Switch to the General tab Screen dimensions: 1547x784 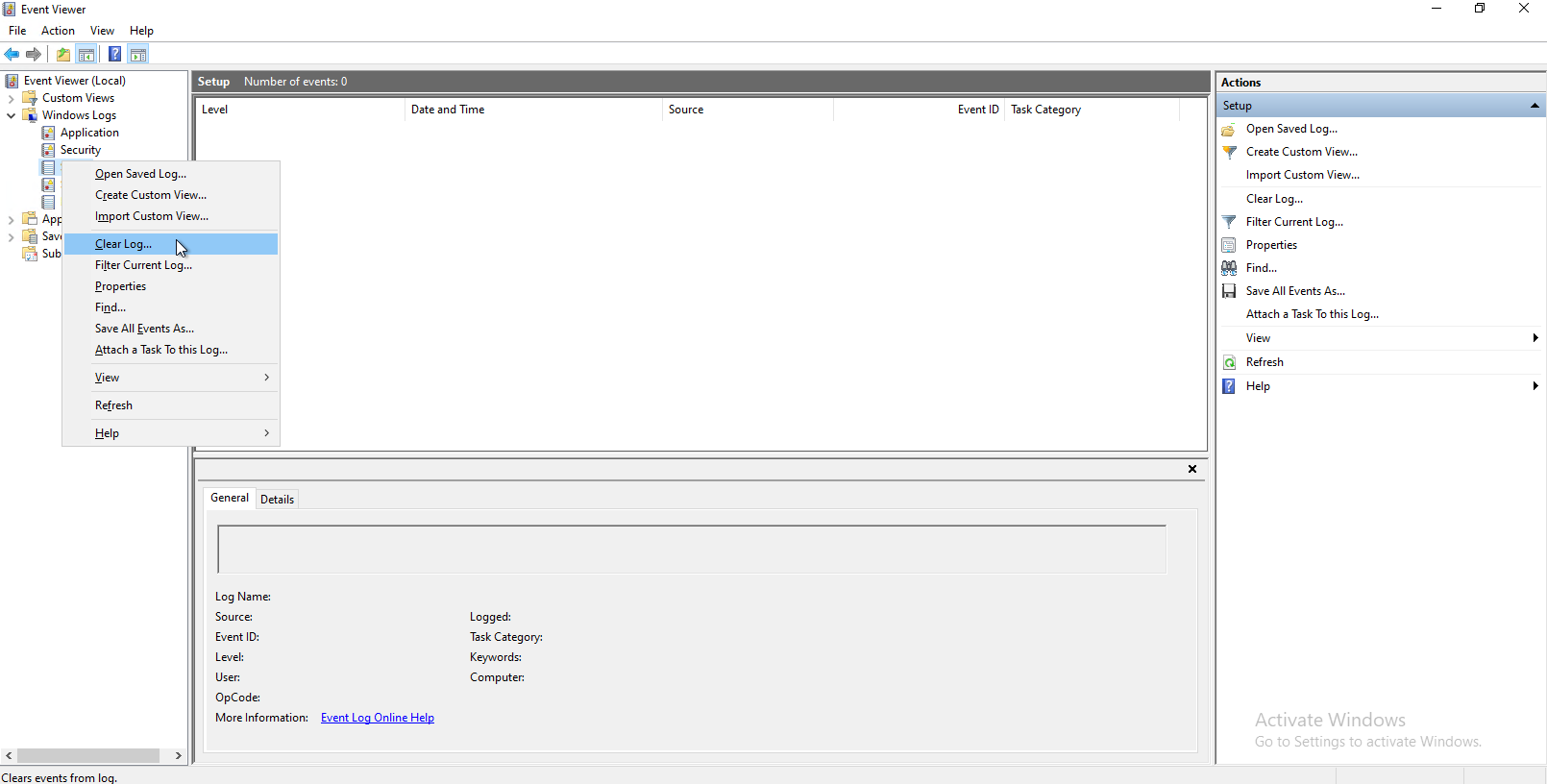tap(230, 498)
